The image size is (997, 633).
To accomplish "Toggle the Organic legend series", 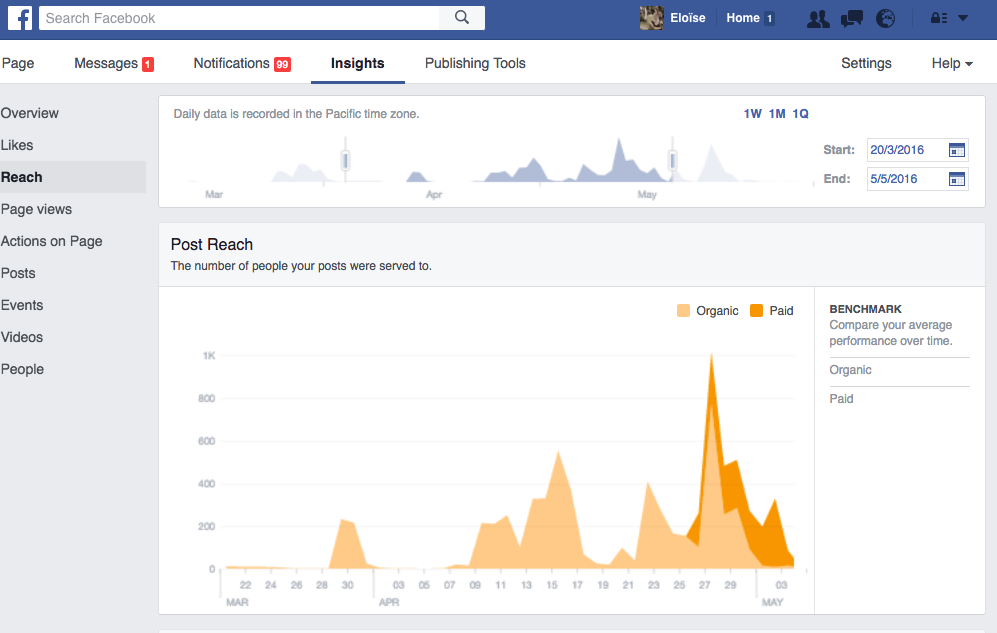I will 707,311.
